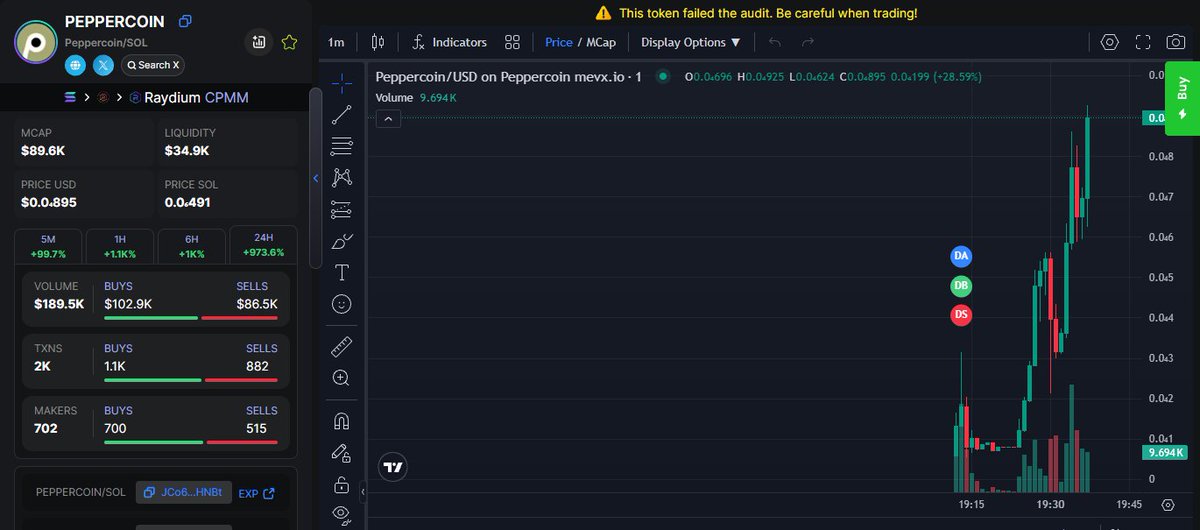This screenshot has width=1200, height=530.
Task: Select the Text annotation tool
Action: click(x=341, y=273)
